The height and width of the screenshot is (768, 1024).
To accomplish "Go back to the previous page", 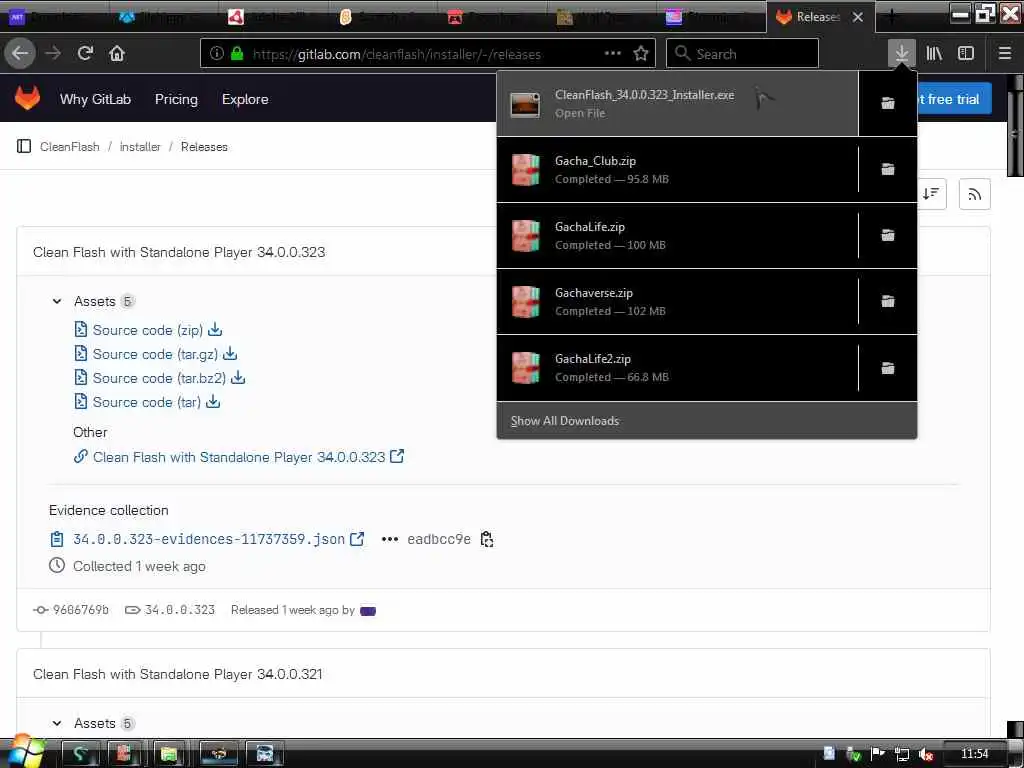I will click(x=20, y=54).
